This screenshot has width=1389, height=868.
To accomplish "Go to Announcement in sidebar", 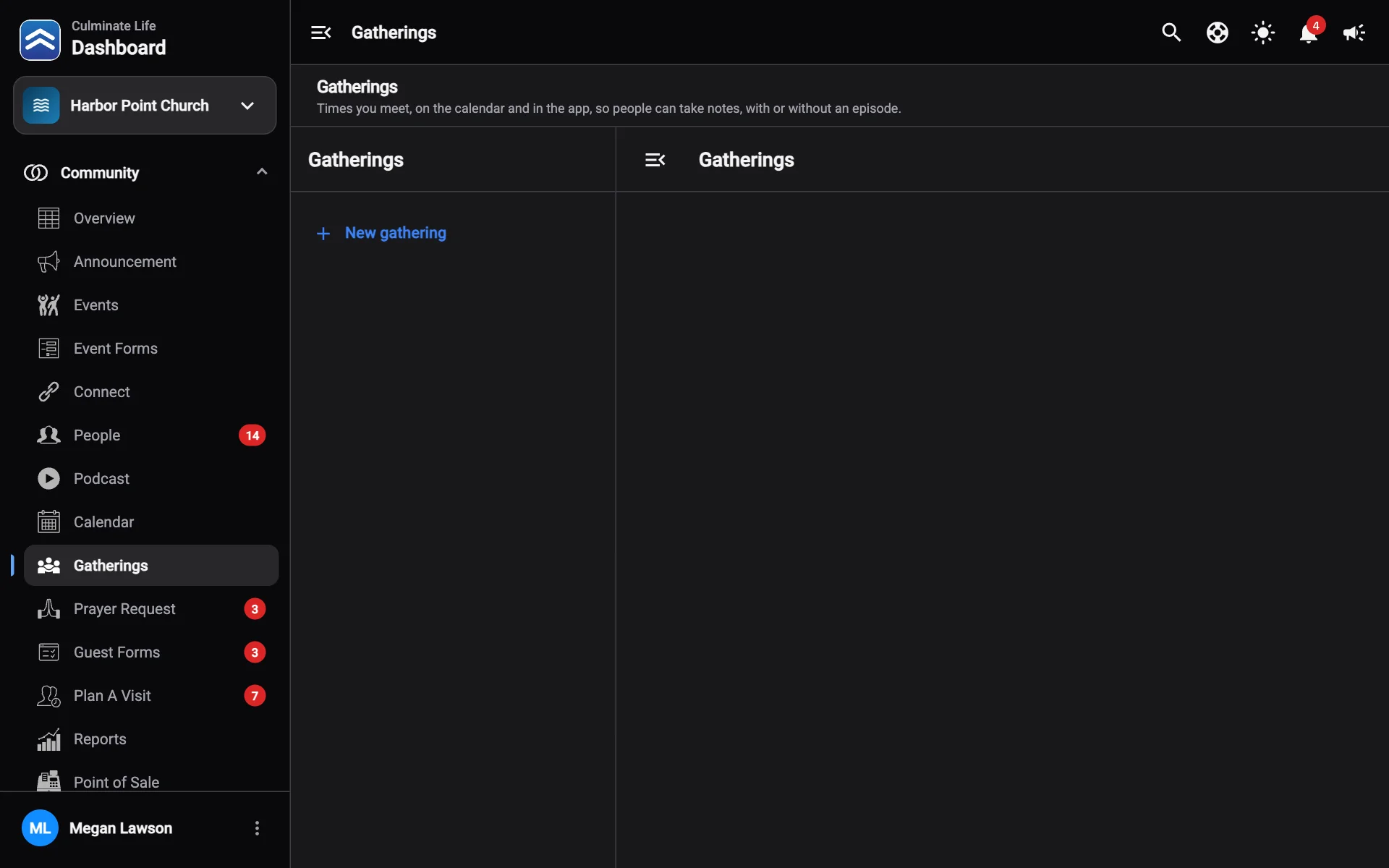I will tap(151, 262).
